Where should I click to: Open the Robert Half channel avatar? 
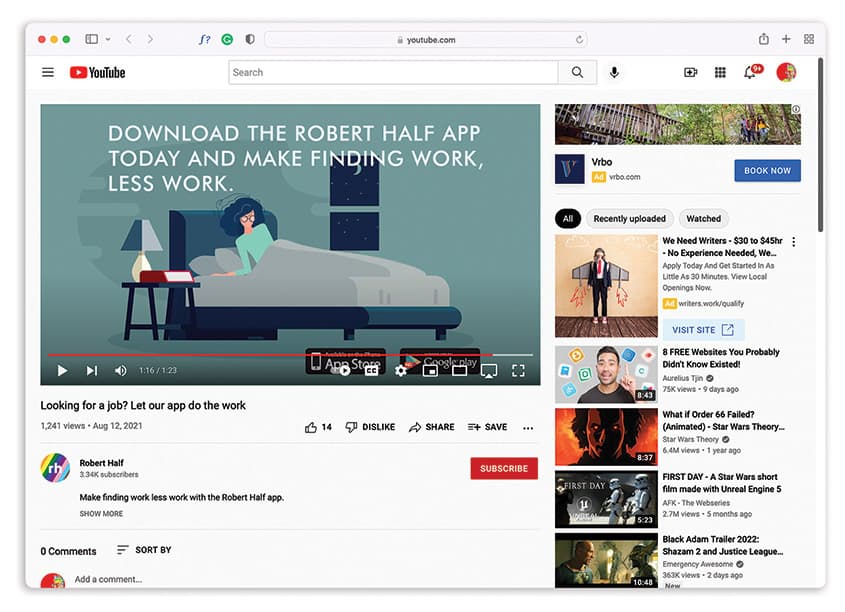point(55,468)
